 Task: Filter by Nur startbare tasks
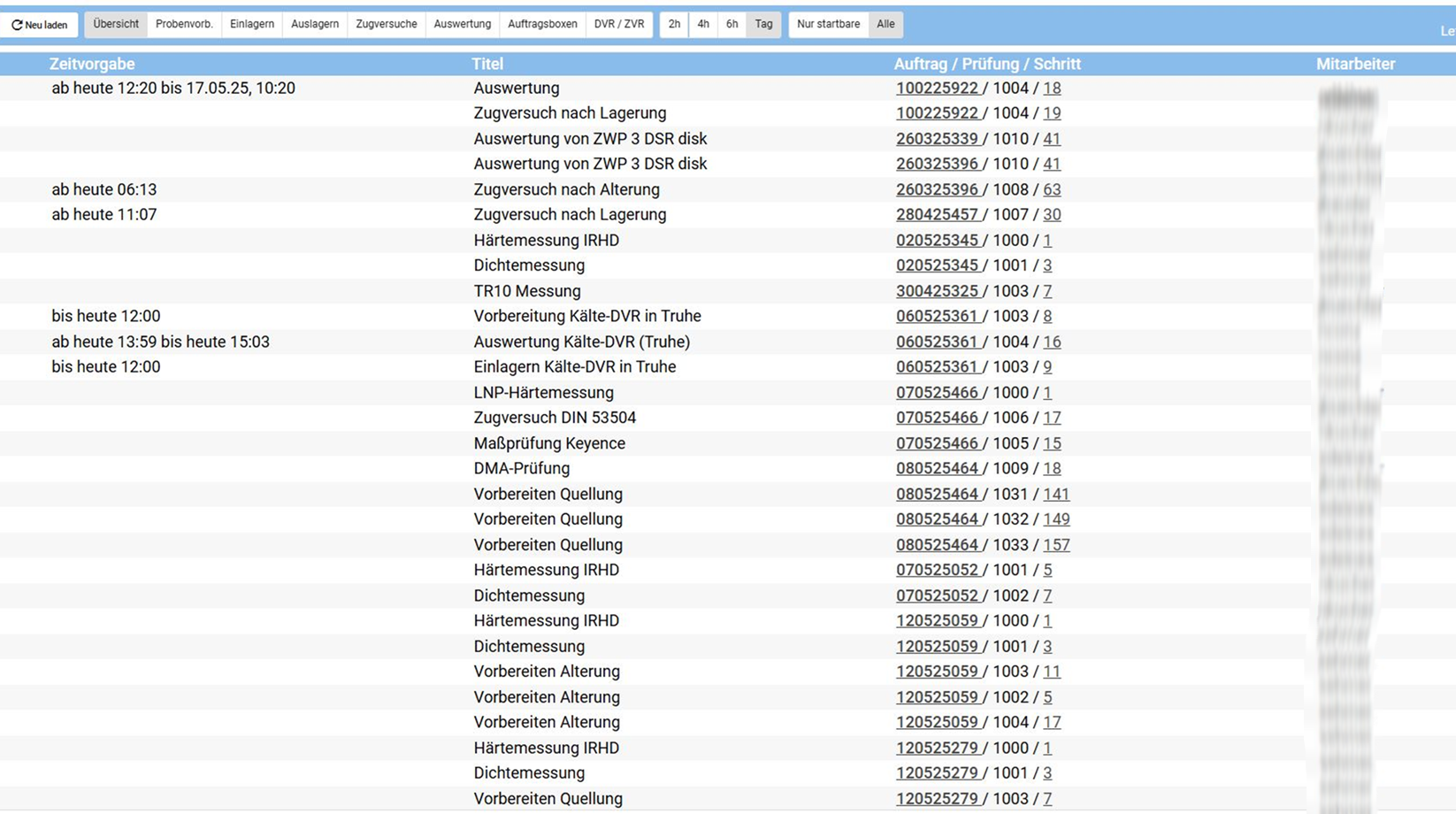click(828, 25)
